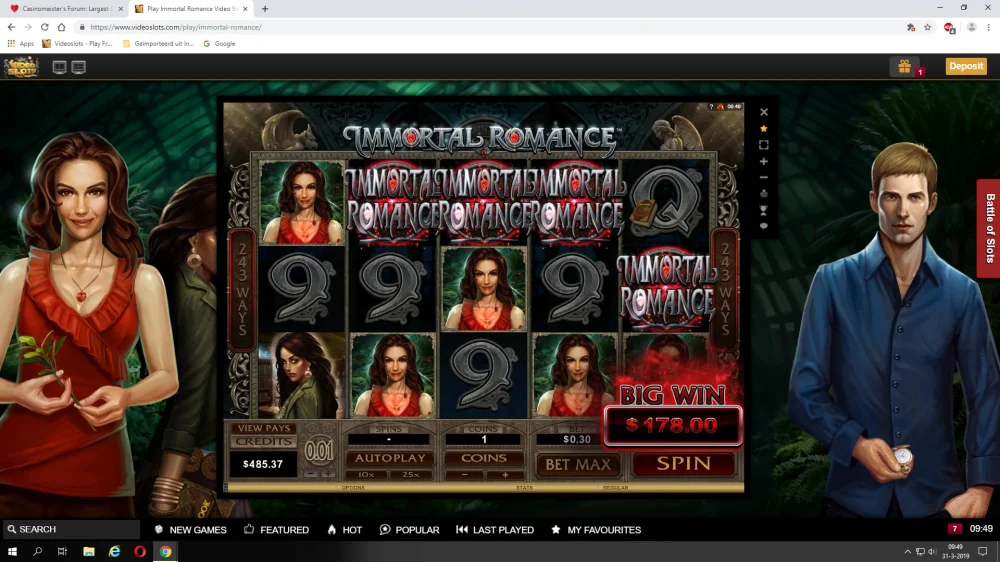Click the SPIN button
The image size is (1000, 562).
[x=683, y=464]
